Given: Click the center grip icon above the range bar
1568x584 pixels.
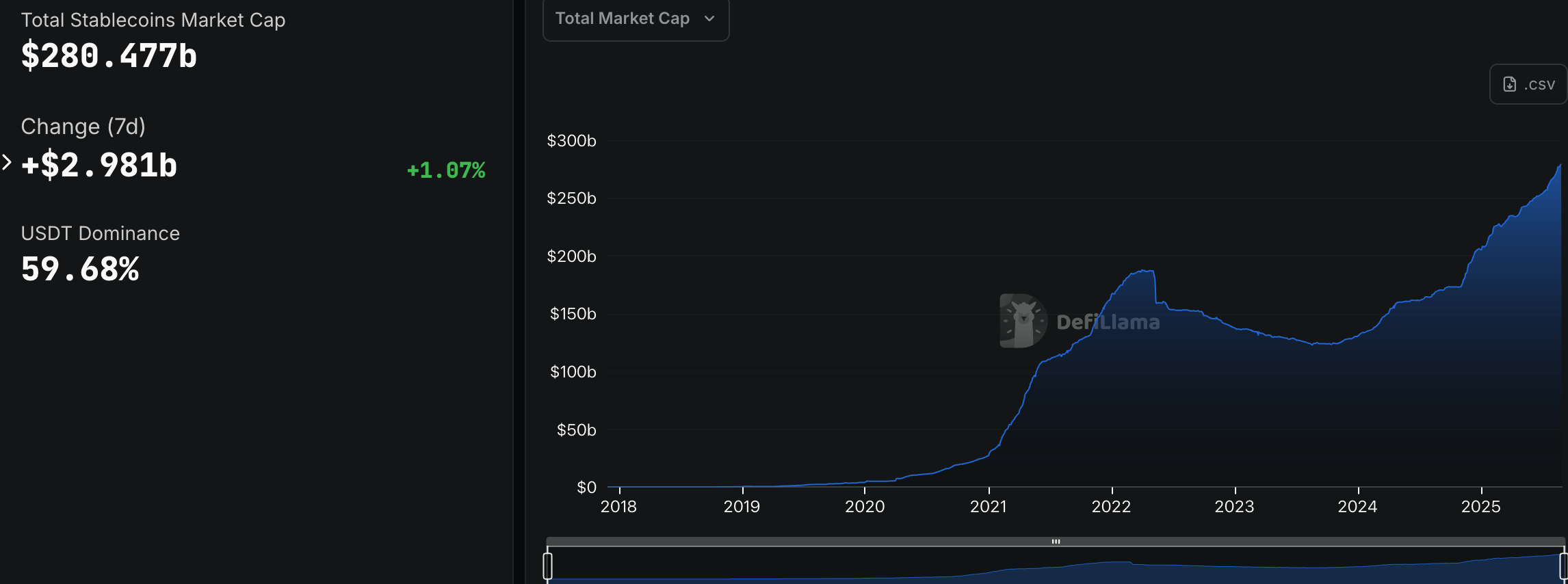Looking at the screenshot, I should click(1056, 542).
